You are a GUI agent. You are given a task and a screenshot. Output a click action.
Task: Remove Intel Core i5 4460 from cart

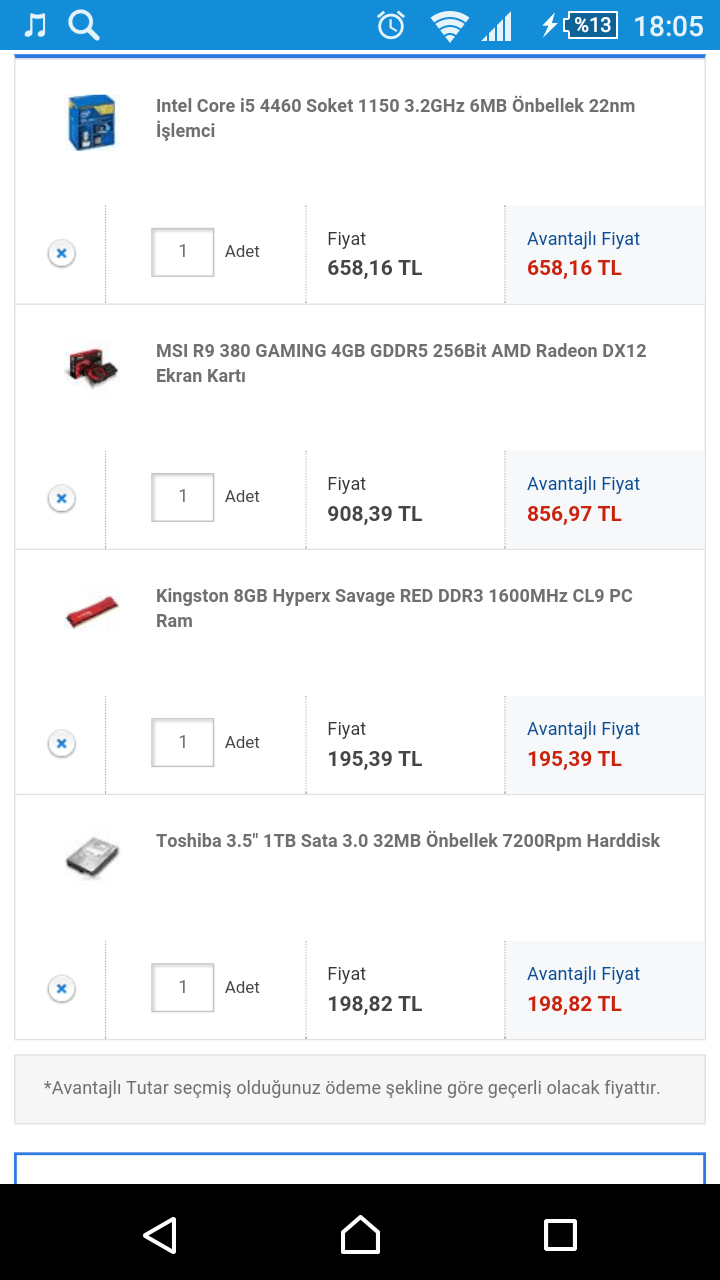pos(61,254)
